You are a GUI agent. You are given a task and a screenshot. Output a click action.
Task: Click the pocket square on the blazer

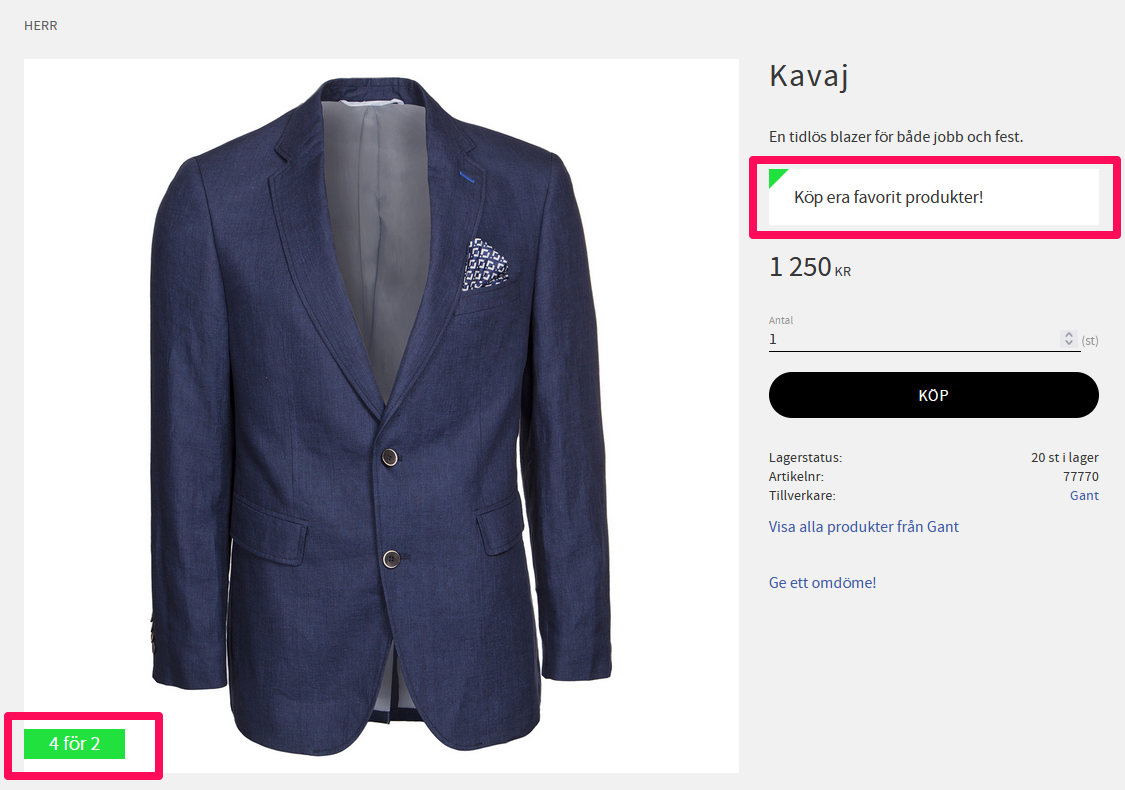[485, 265]
